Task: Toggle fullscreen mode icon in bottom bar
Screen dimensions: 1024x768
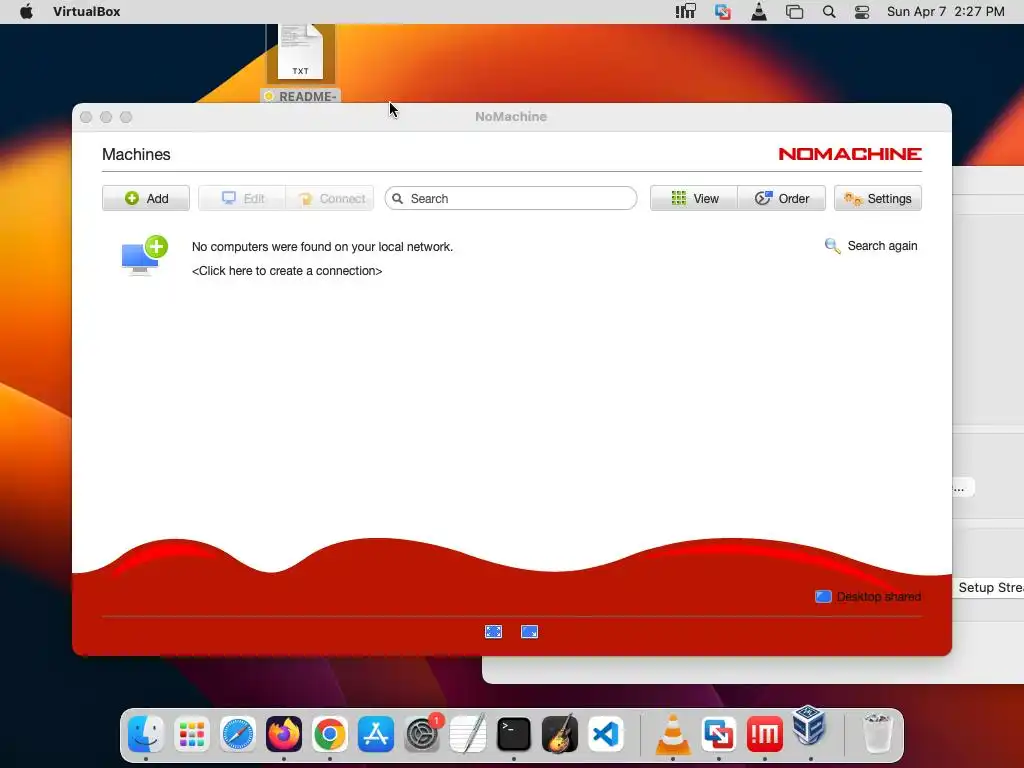Action: coord(494,632)
